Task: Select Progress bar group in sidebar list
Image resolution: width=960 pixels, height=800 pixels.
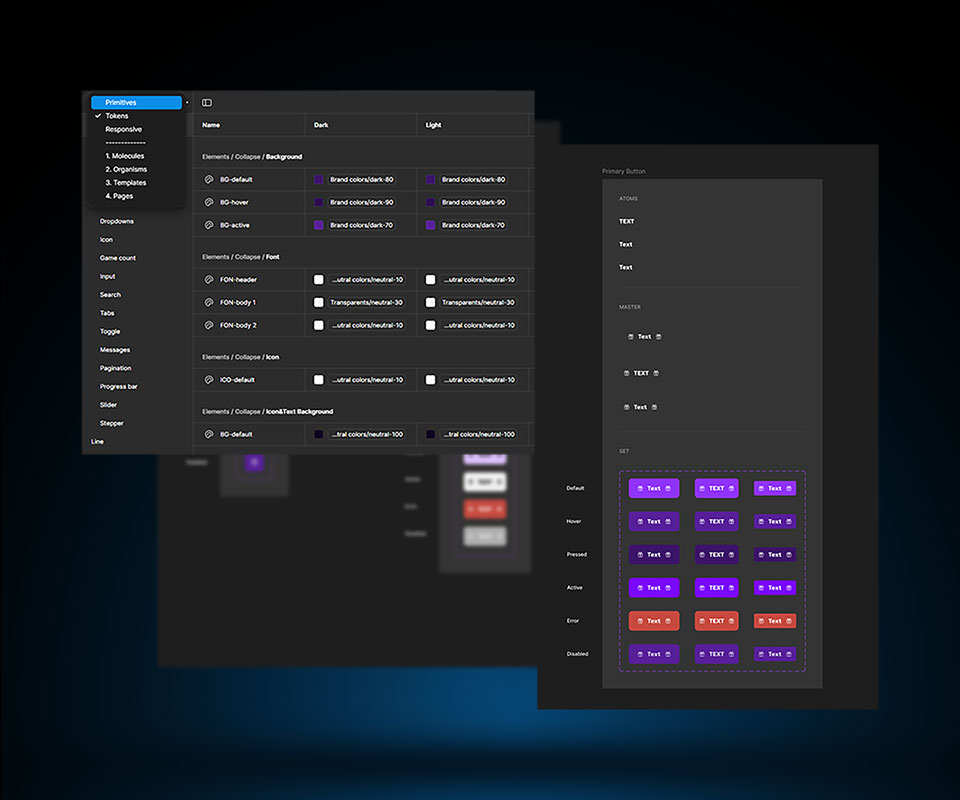Action: (118, 386)
